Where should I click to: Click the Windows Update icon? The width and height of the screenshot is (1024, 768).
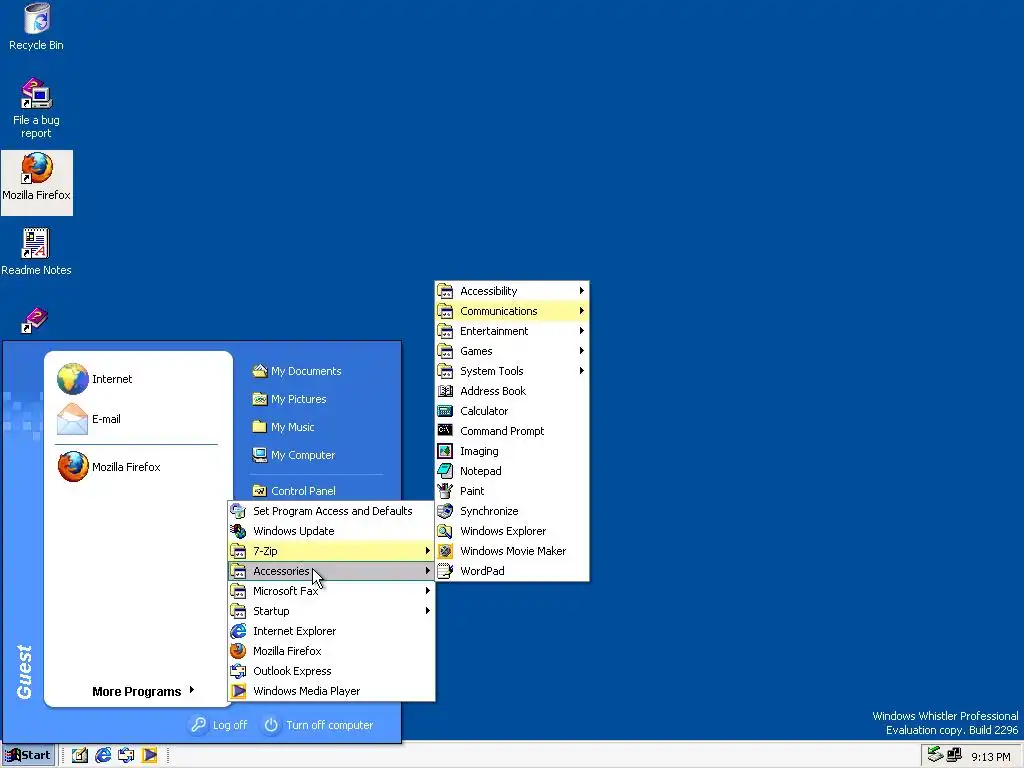[x=238, y=531]
